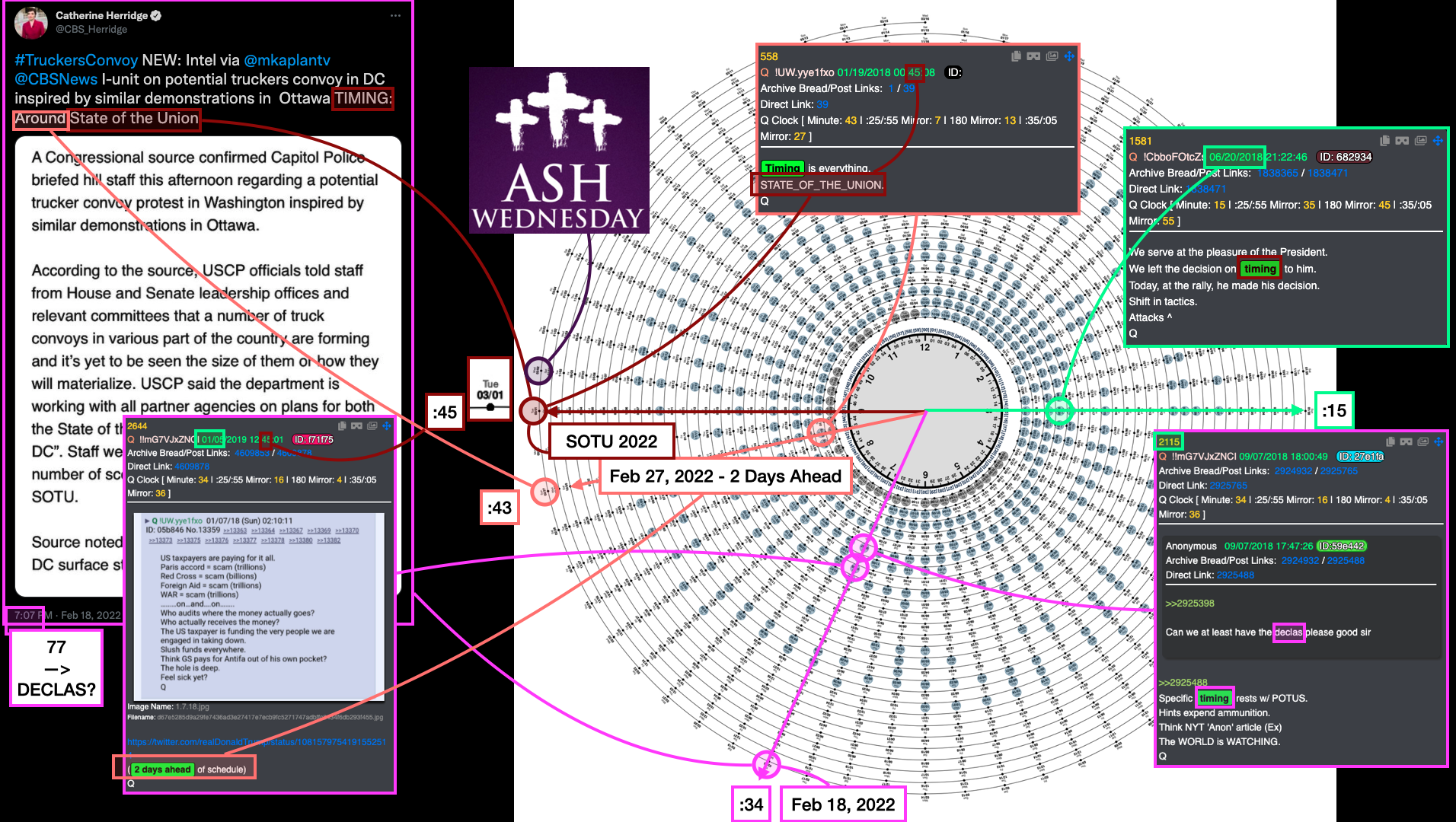Follow the >>2925488 reply reference

click(x=1183, y=683)
